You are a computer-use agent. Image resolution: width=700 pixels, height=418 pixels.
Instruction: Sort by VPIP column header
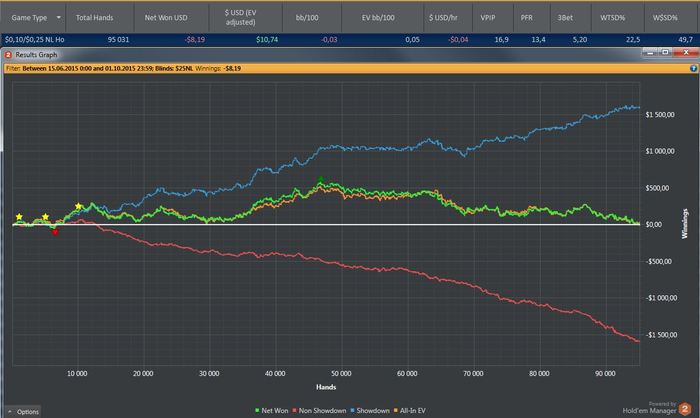click(x=488, y=18)
